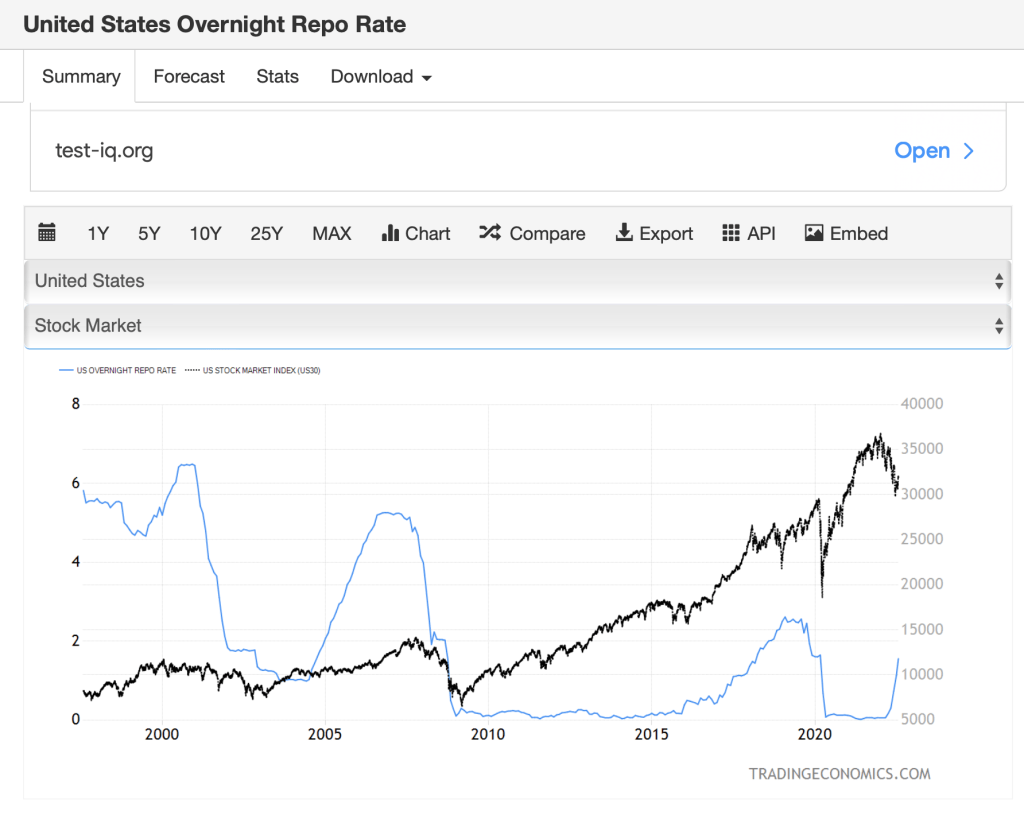Switch to the Stats tab
Screen dimensions: 1024x815
277,77
